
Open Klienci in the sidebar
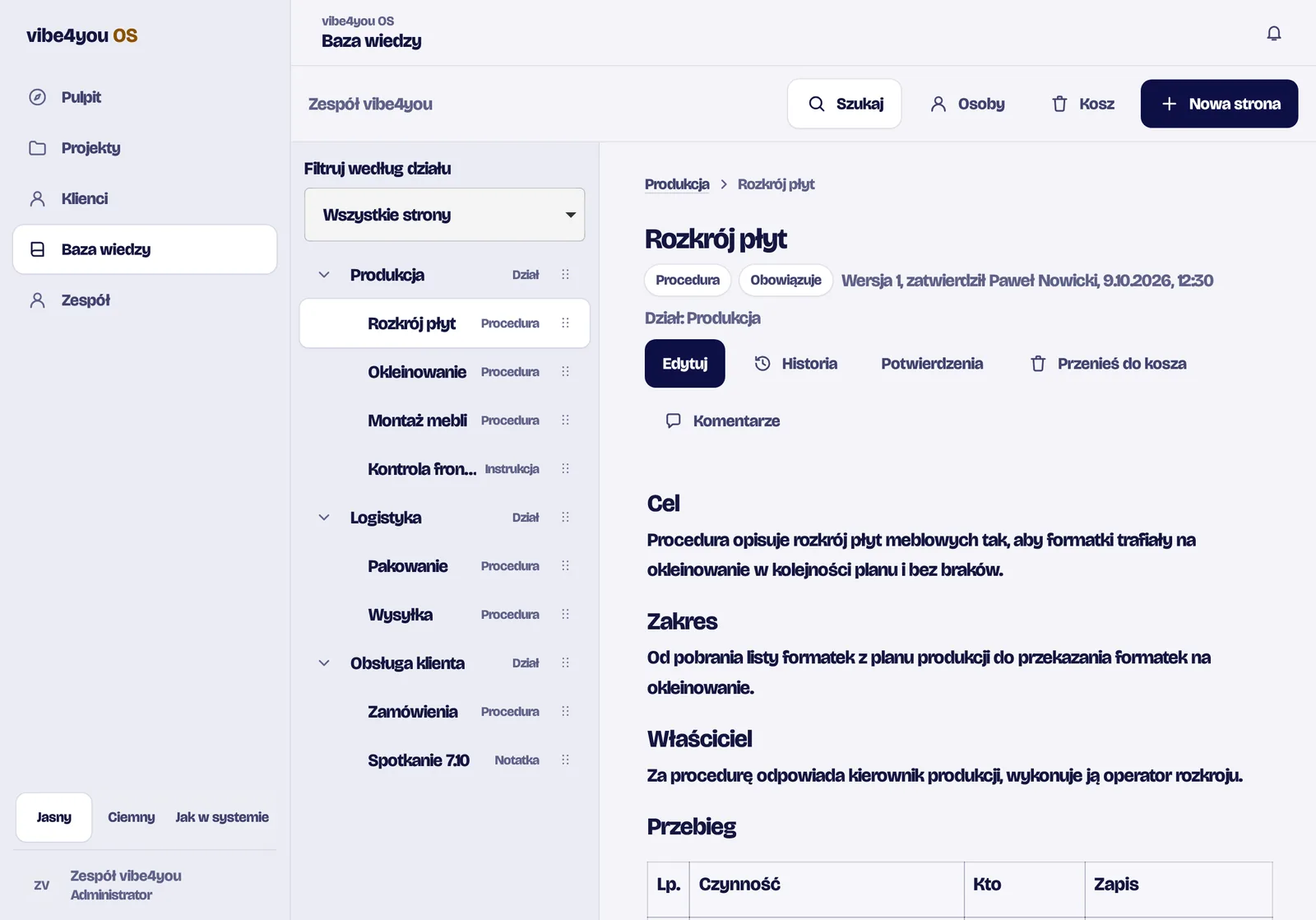tap(145, 199)
